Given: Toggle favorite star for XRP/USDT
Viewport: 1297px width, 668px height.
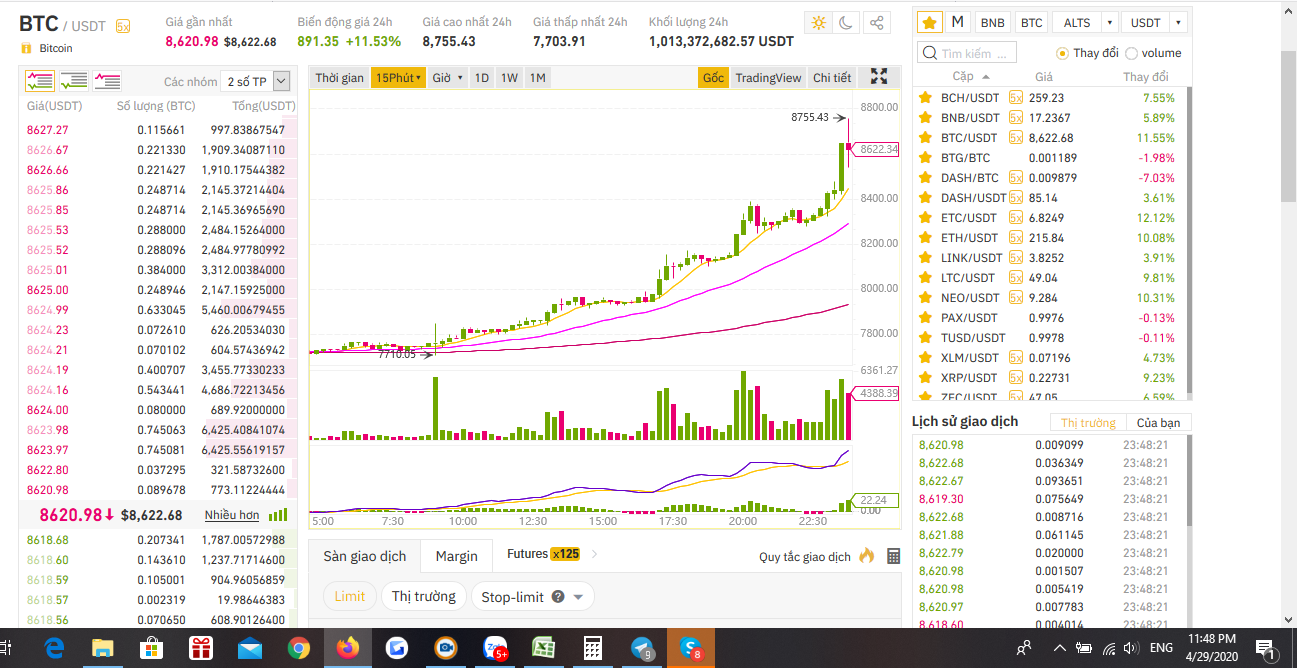Looking at the screenshot, I should click(925, 378).
